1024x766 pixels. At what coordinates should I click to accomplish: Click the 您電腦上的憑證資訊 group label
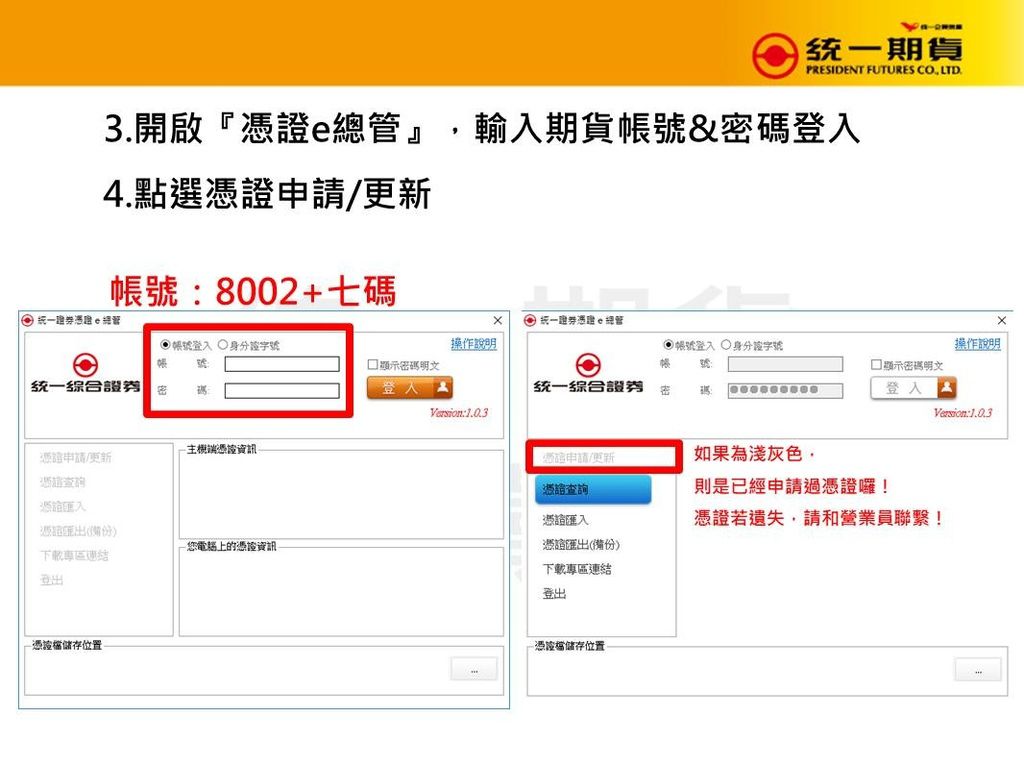[x=232, y=546]
